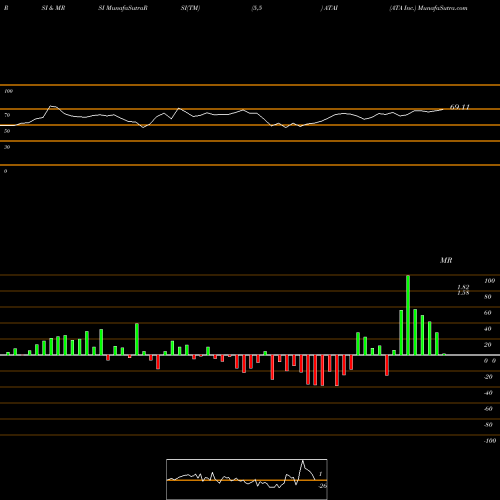Click the "SI MunafaSutraR" header text
500x500 pixels.
click(123, 8)
